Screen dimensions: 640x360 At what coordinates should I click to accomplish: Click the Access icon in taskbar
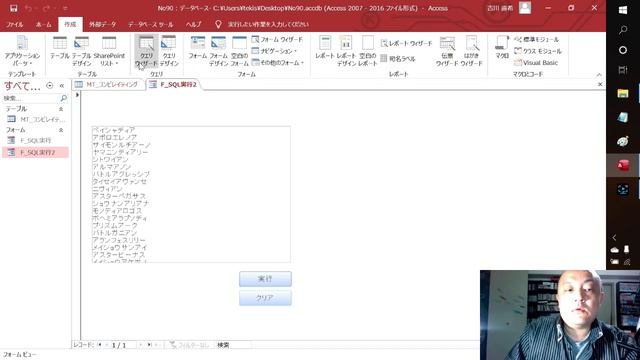623,165
